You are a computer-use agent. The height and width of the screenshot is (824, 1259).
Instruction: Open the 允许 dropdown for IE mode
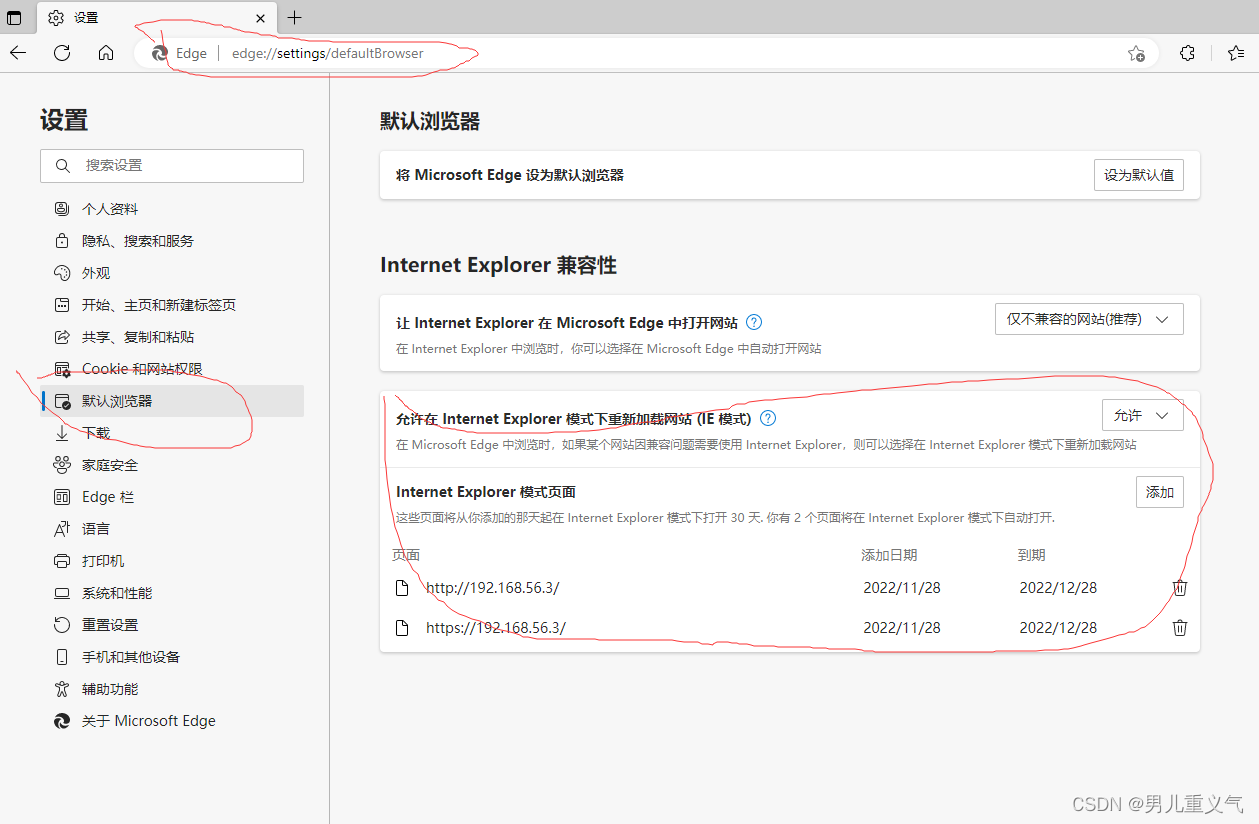click(1142, 414)
